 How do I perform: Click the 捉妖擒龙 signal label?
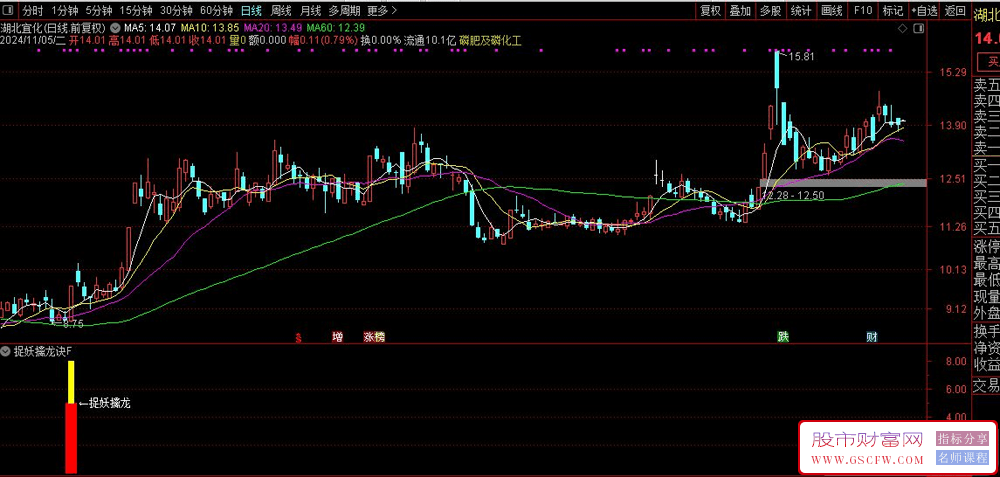pos(110,402)
